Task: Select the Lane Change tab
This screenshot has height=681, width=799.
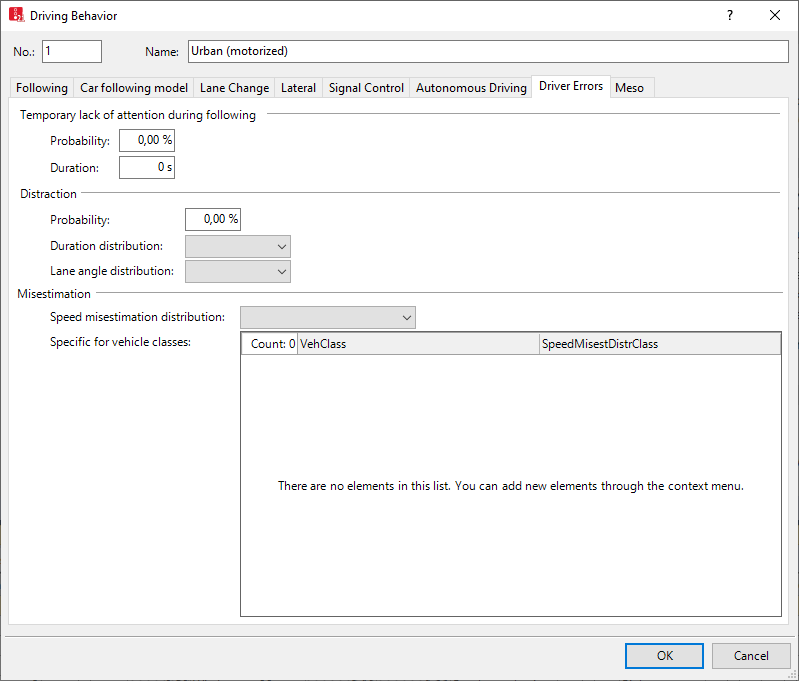Action: click(x=234, y=88)
